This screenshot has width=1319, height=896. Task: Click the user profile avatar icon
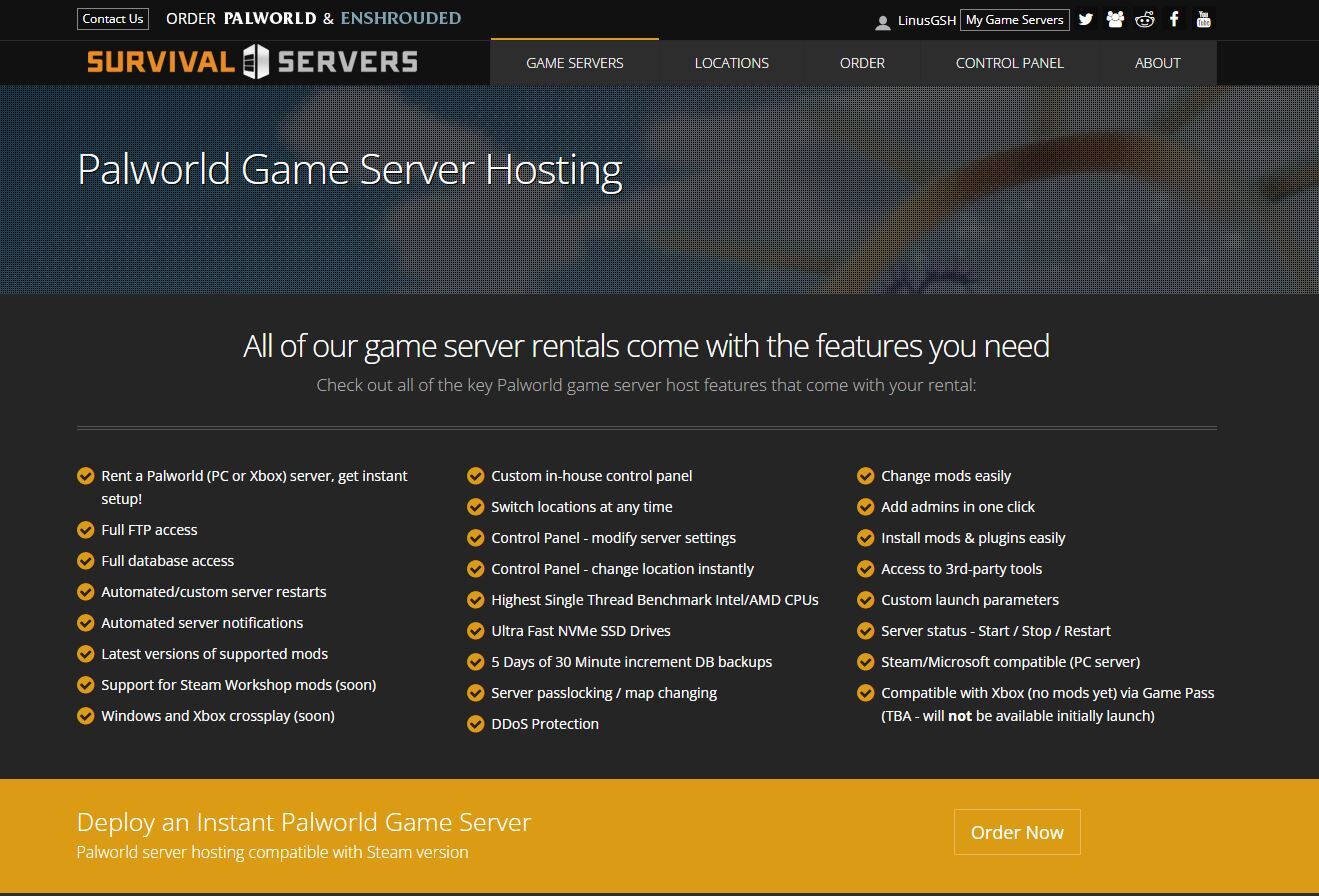[x=882, y=21]
